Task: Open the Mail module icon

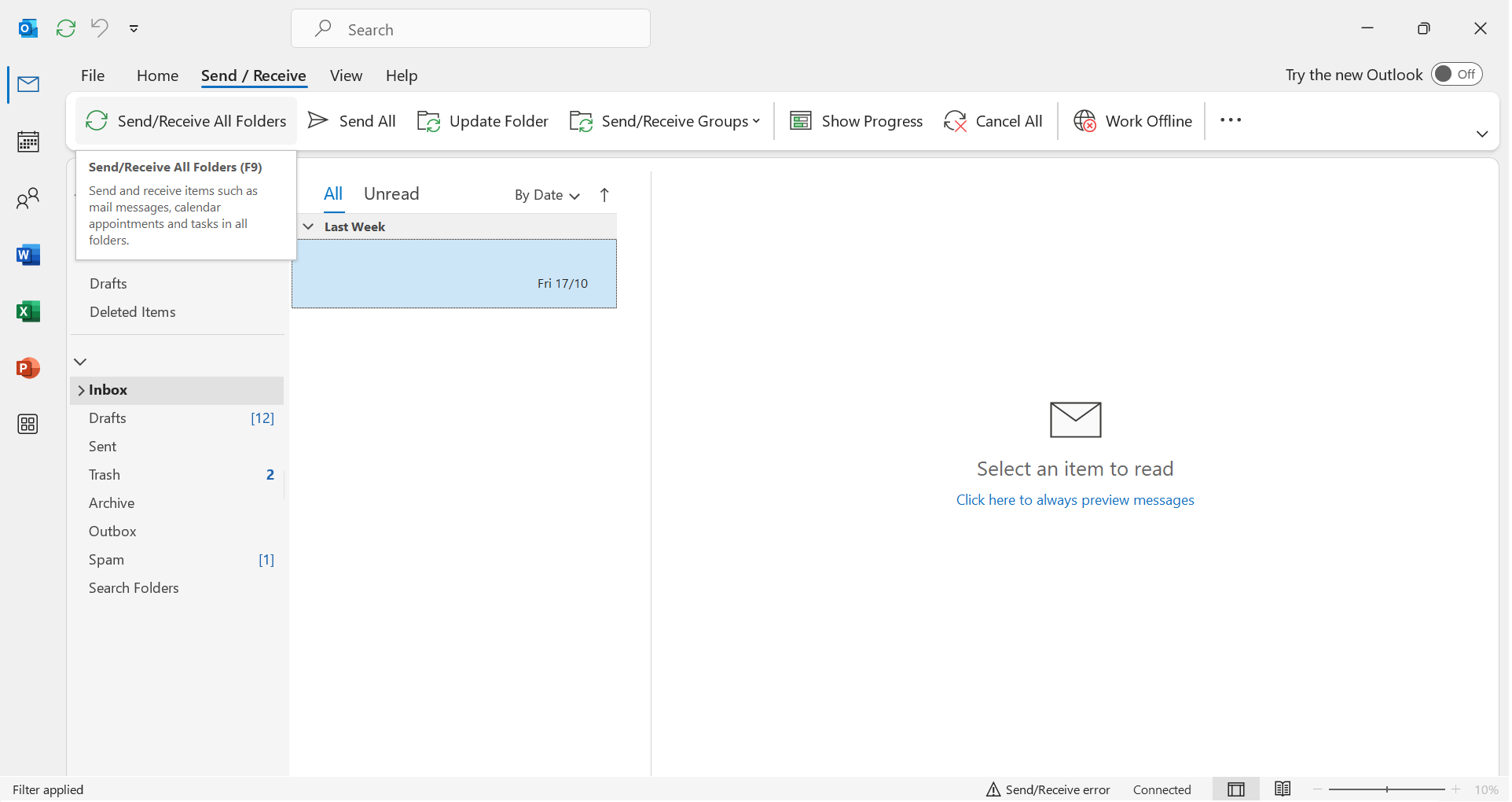Action: tap(28, 84)
